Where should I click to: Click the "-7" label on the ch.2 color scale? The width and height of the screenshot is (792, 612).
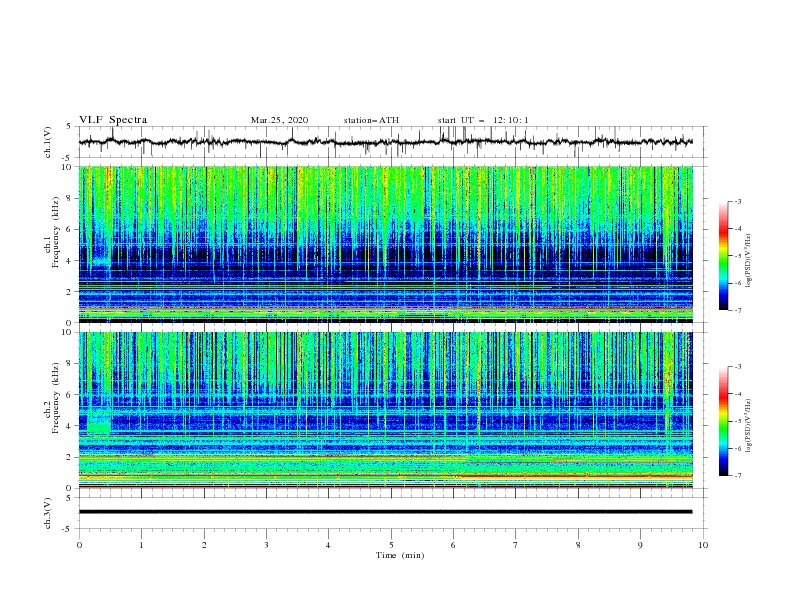click(x=737, y=476)
